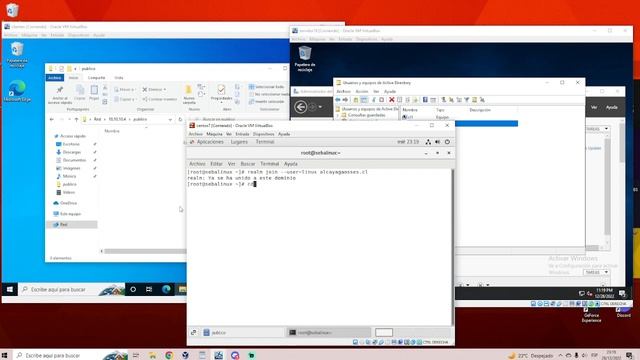Select Descargas in the navigation pane

click(x=68, y=152)
